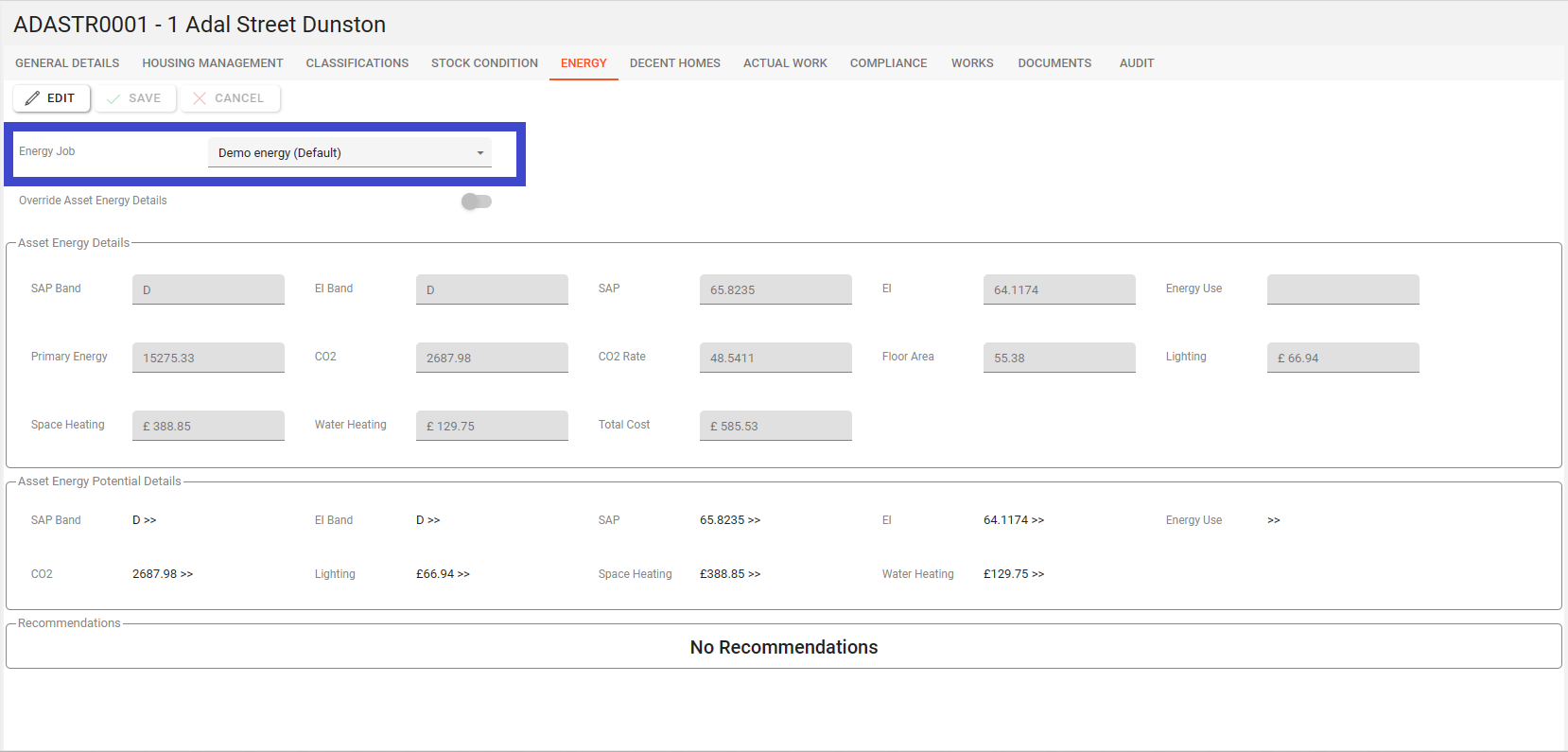Click the Floor Area field

1059,358
